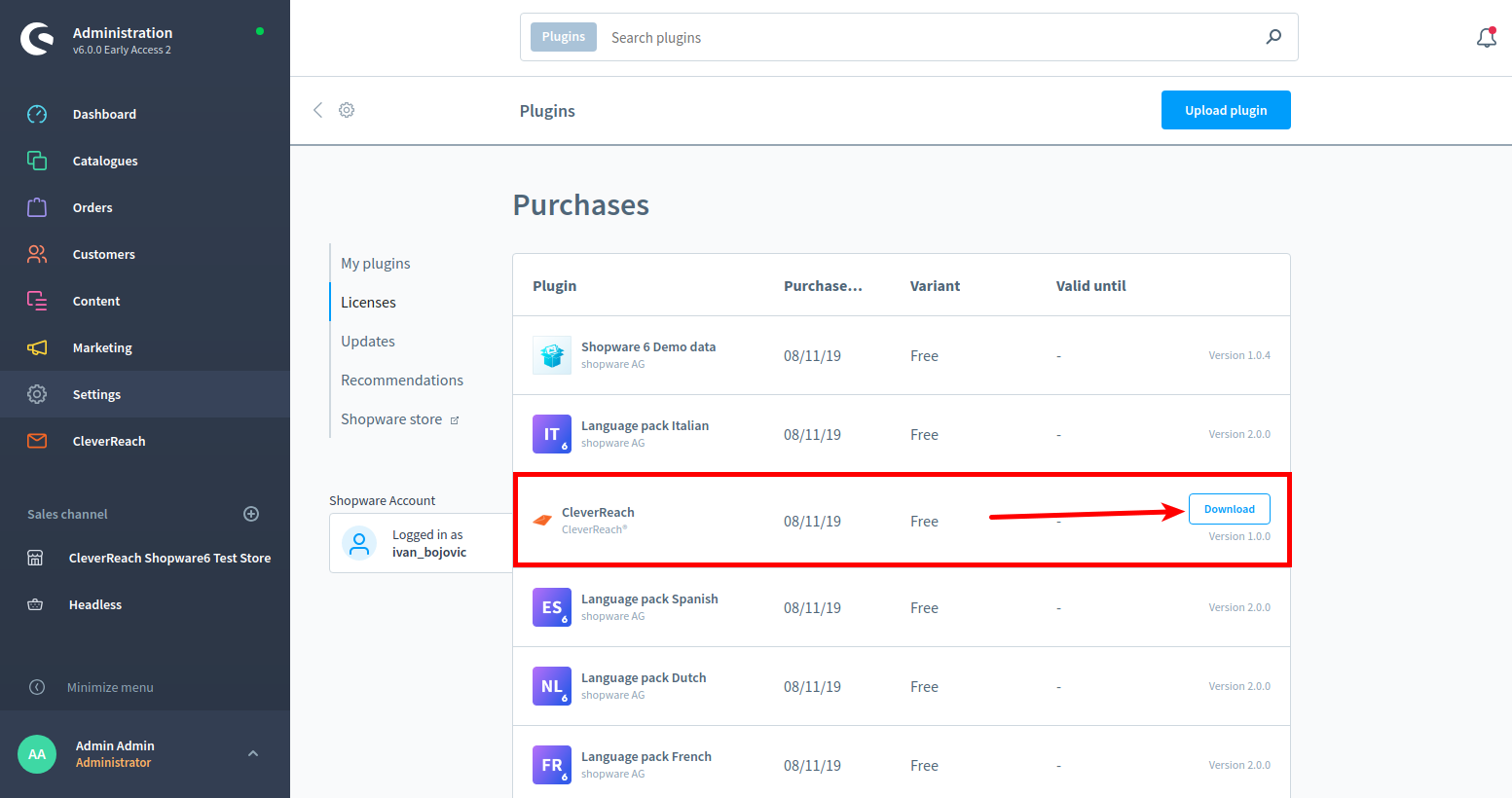Viewport: 1512px width, 798px height.
Task: Click the Catalogues icon in sidebar
Action: [x=37, y=161]
